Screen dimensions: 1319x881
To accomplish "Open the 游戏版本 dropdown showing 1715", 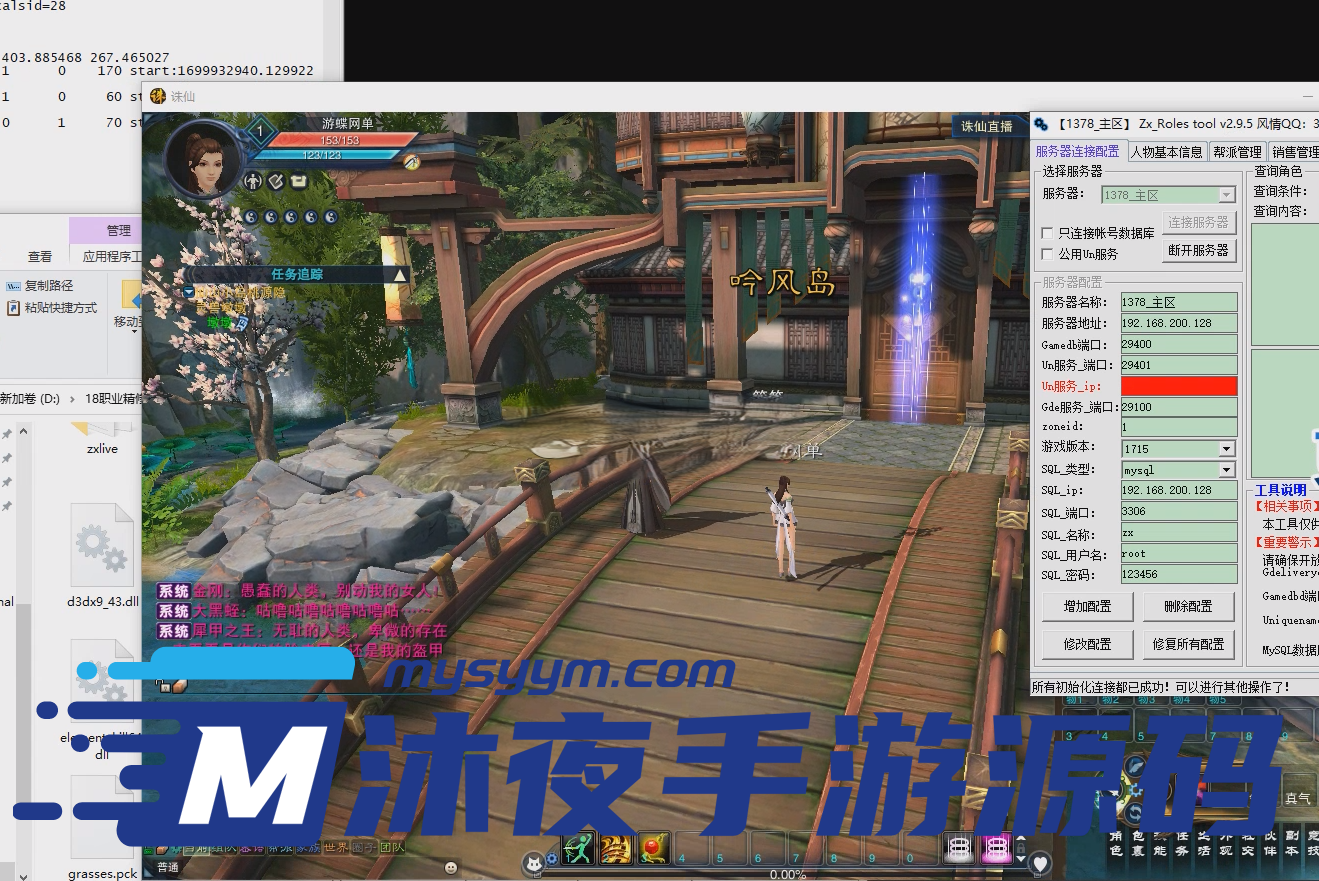I will tap(1226, 449).
